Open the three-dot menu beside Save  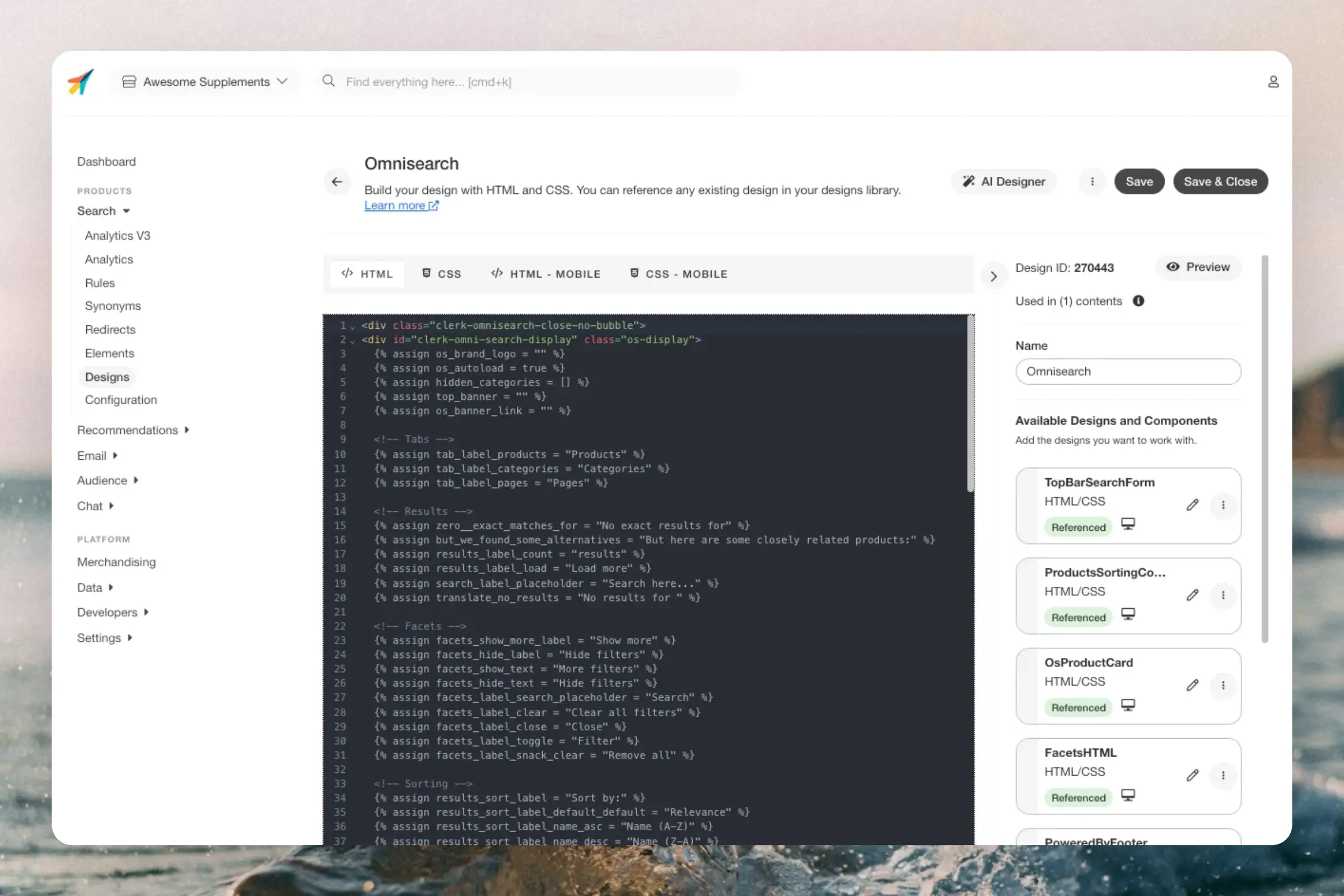tap(1092, 181)
